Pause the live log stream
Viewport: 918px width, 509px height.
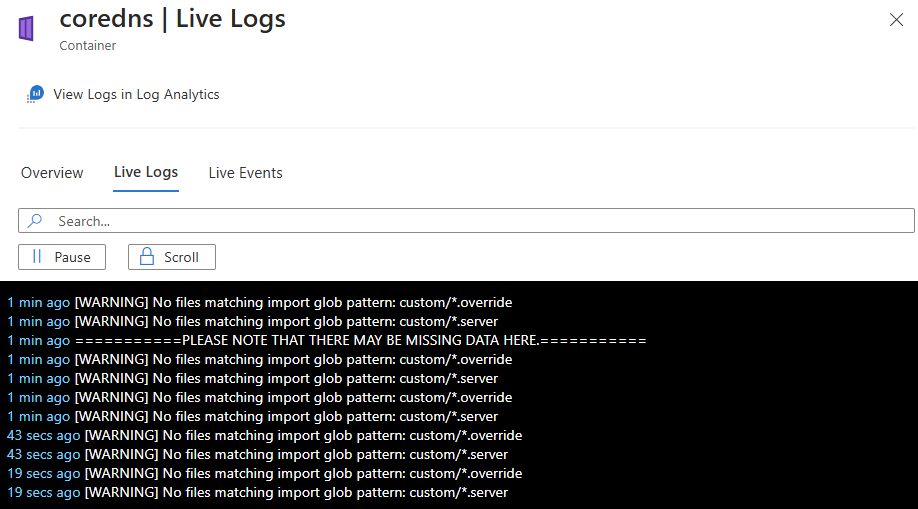click(x=62, y=257)
